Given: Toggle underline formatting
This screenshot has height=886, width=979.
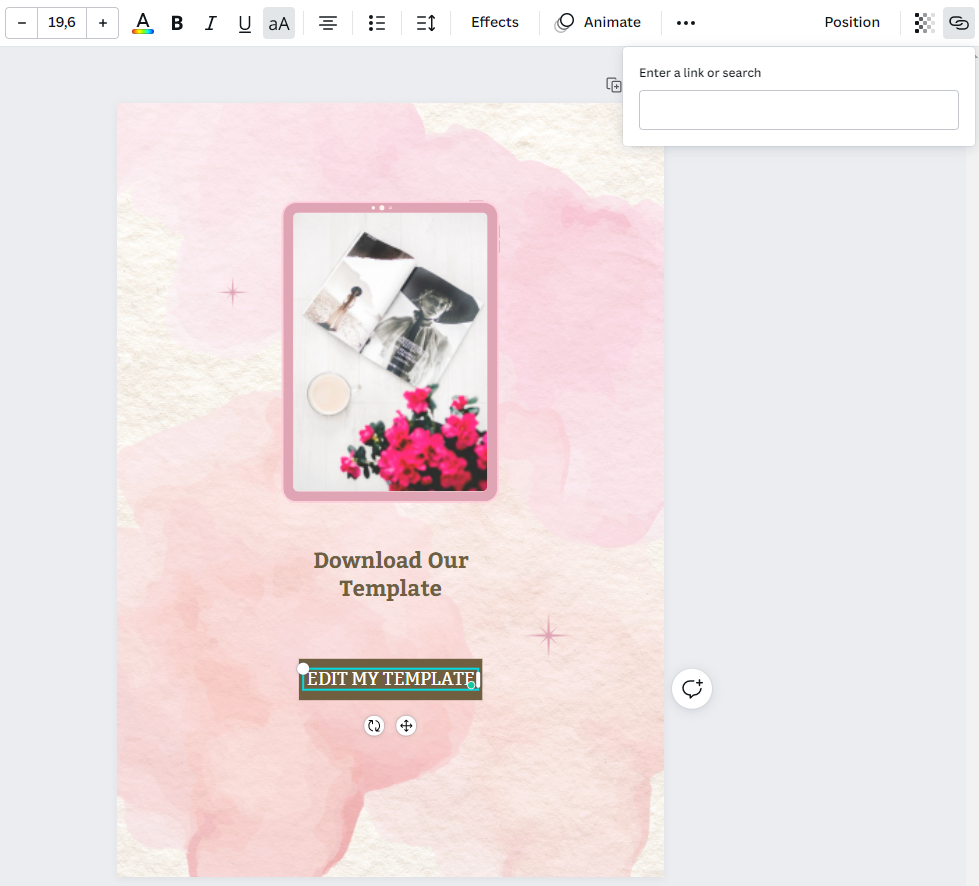Looking at the screenshot, I should point(244,22).
